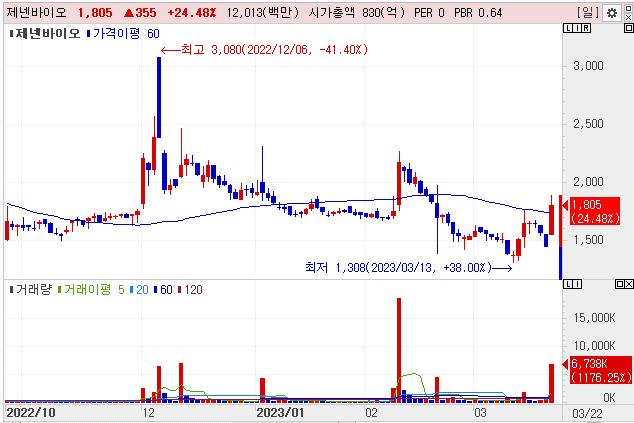Image resolution: width=634 pixels, height=423 pixels.
Task: Click the 15,000K volume axis label
Action: [x=594, y=318]
